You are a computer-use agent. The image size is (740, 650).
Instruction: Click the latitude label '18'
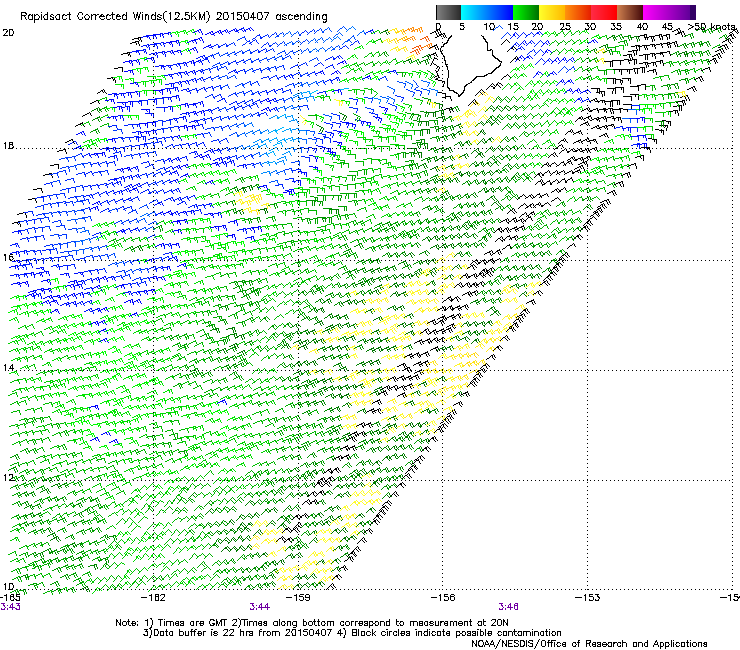click(x=8, y=146)
